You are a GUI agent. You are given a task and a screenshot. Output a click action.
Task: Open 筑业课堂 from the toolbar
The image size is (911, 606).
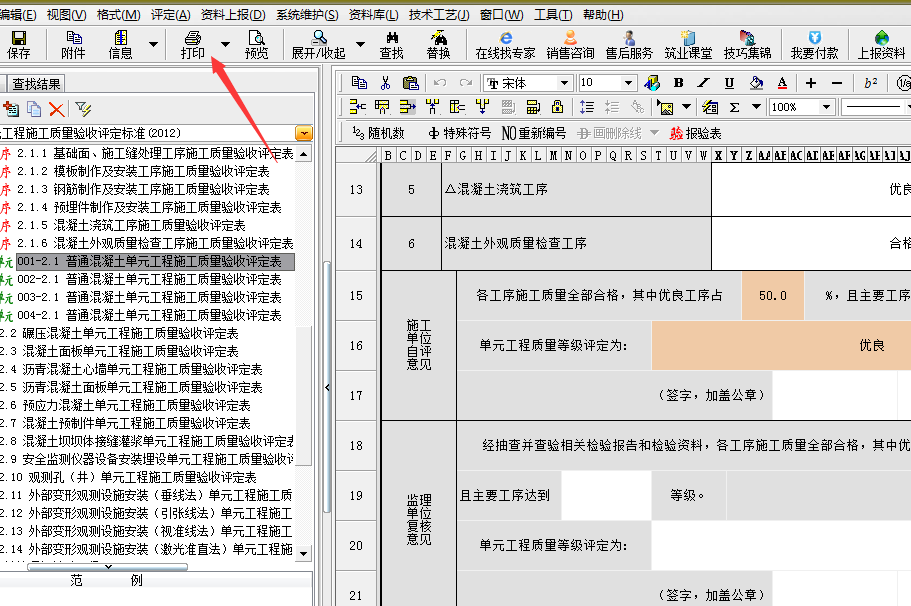[x=688, y=44]
